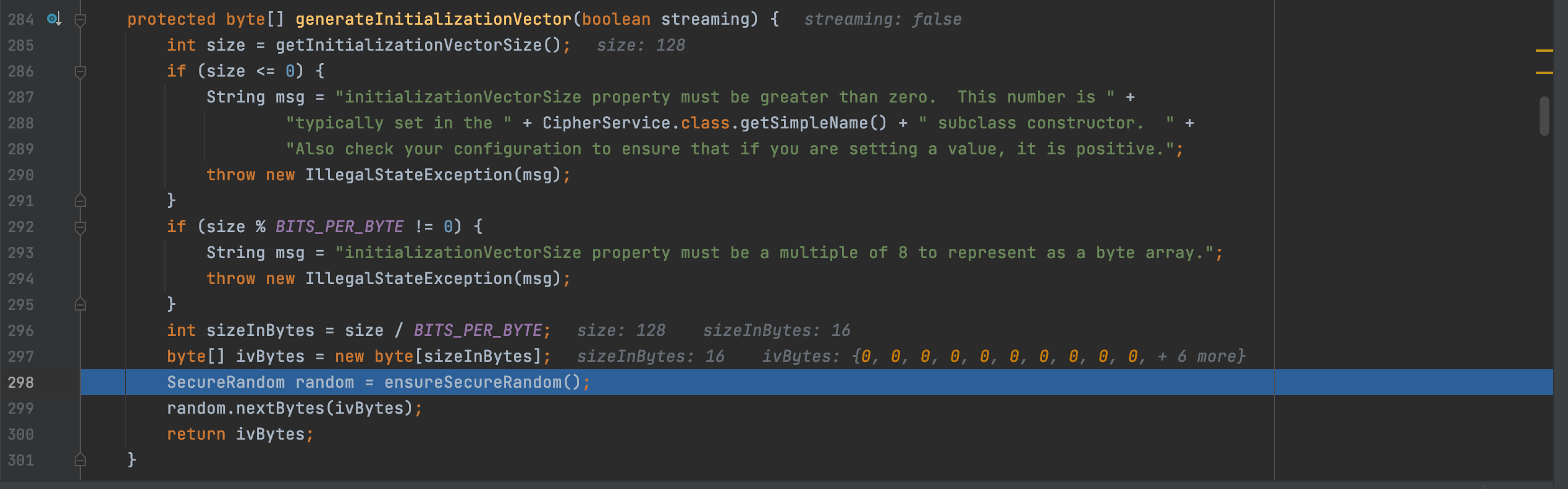Collapse the if block fold at line 286
This screenshot has width=1568, height=489.
(x=80, y=72)
